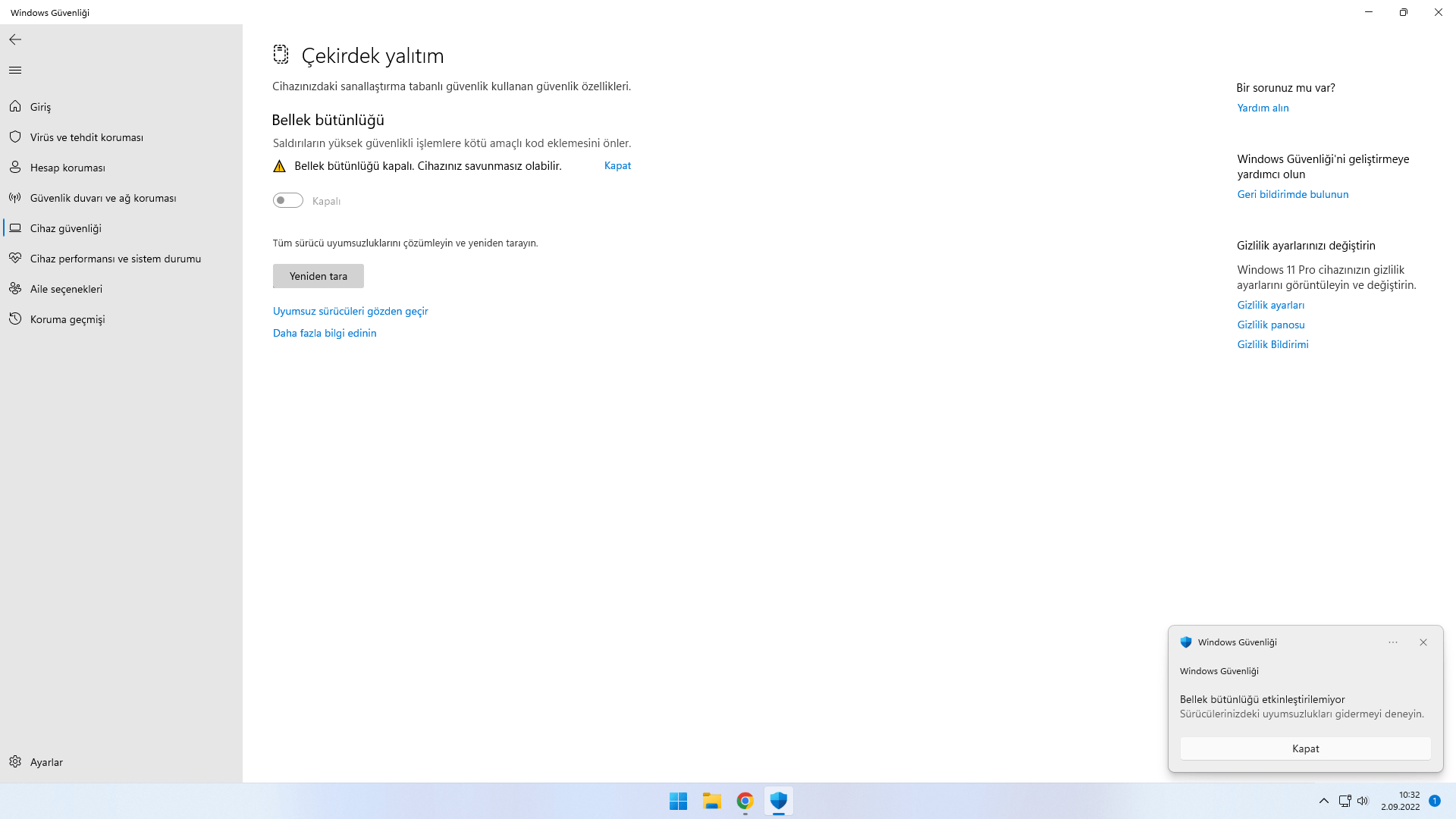Open Koruma geçmişi in sidebar
This screenshot has width=1456, height=819.
[x=121, y=319]
